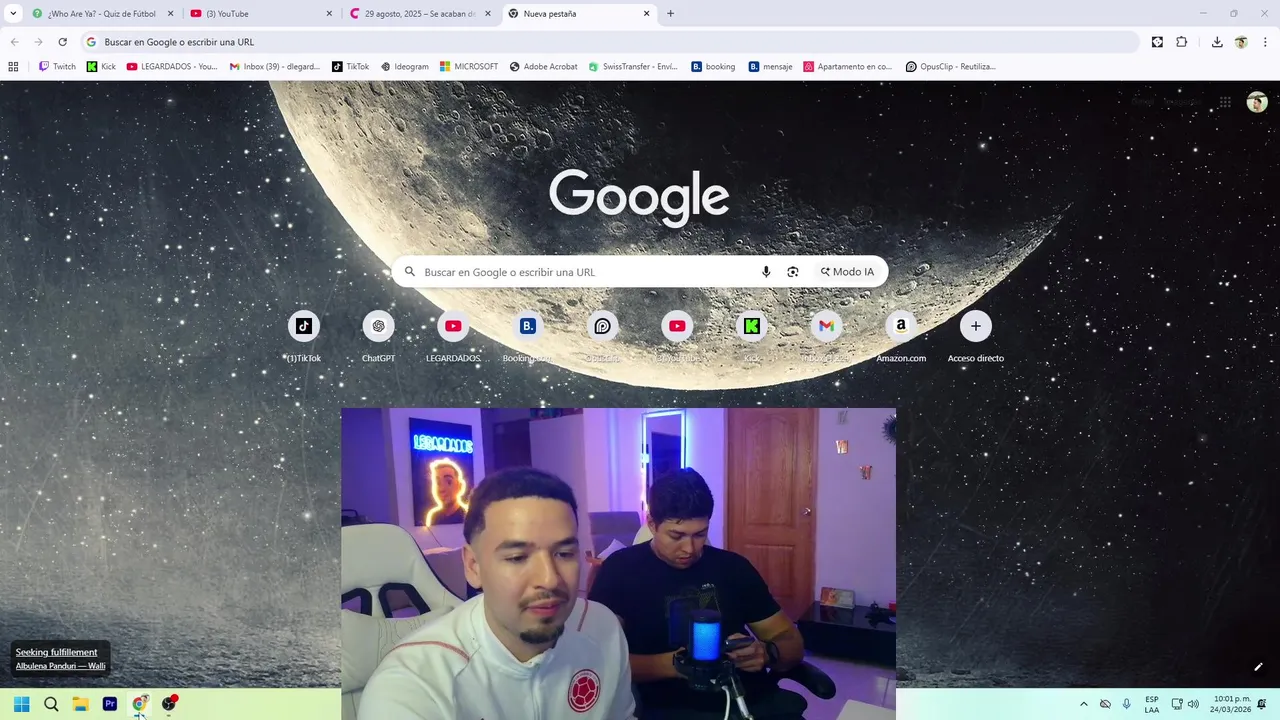Open the LEGARDADOS YouTube shortcut tile
The height and width of the screenshot is (720, 1280).
coord(453,338)
